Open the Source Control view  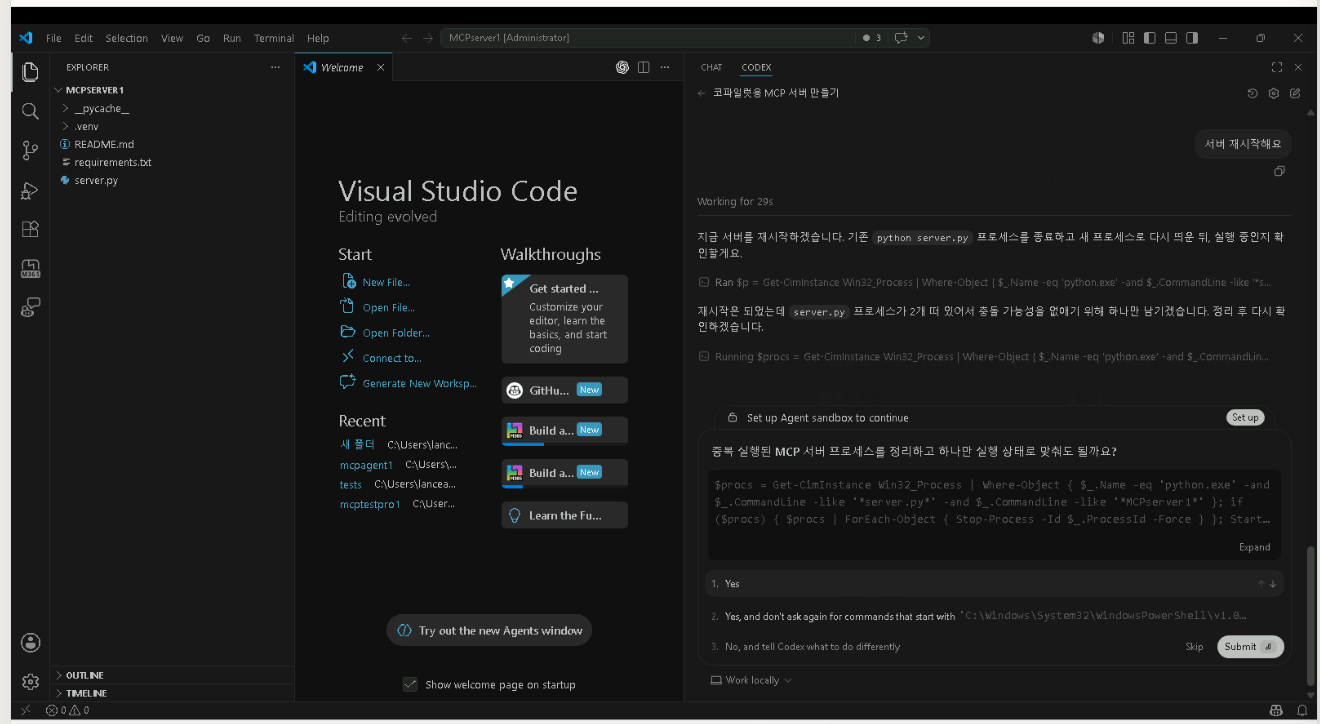coord(30,151)
